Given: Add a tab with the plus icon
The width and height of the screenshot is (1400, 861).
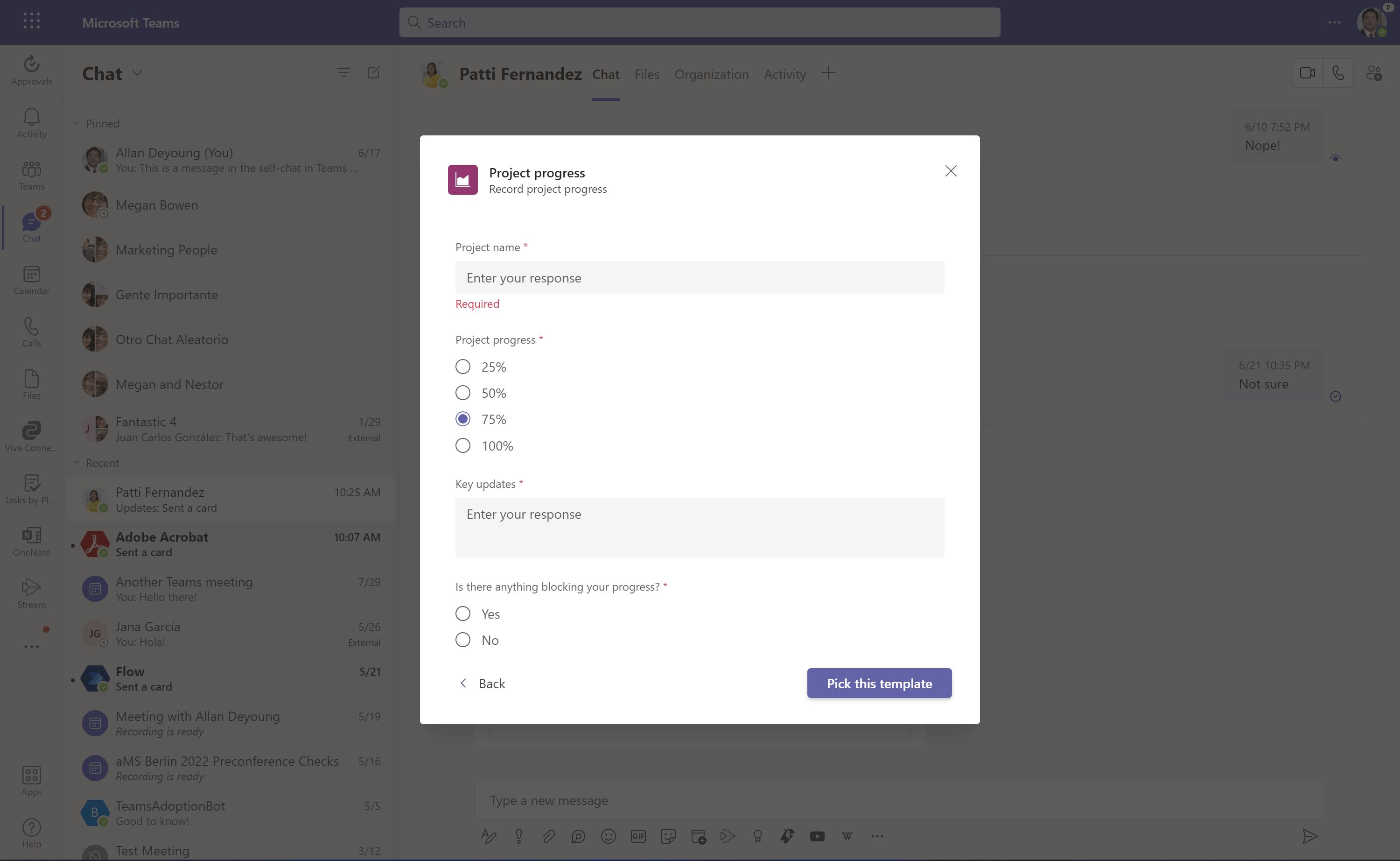Looking at the screenshot, I should pyautogui.click(x=828, y=73).
